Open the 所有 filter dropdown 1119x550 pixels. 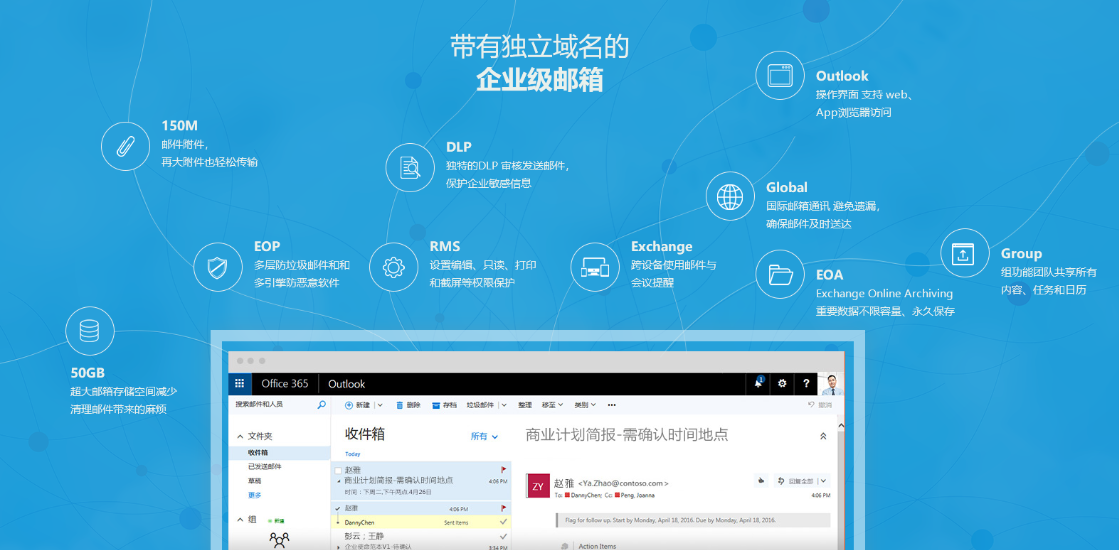485,436
